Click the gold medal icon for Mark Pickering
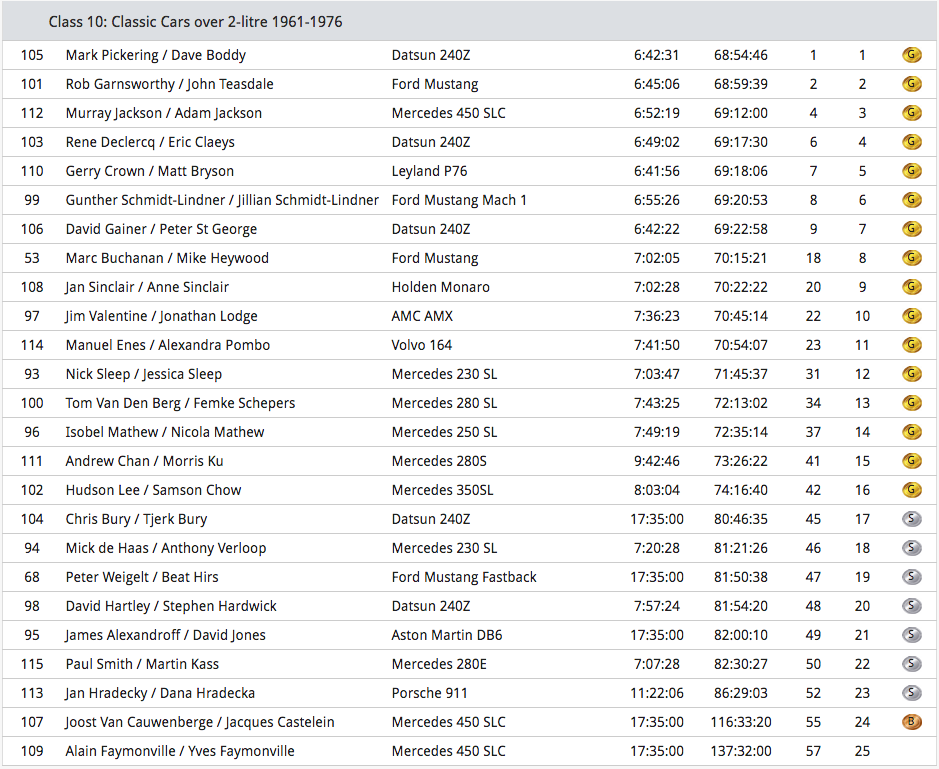Screen dimensions: 939x769 pos(911,55)
